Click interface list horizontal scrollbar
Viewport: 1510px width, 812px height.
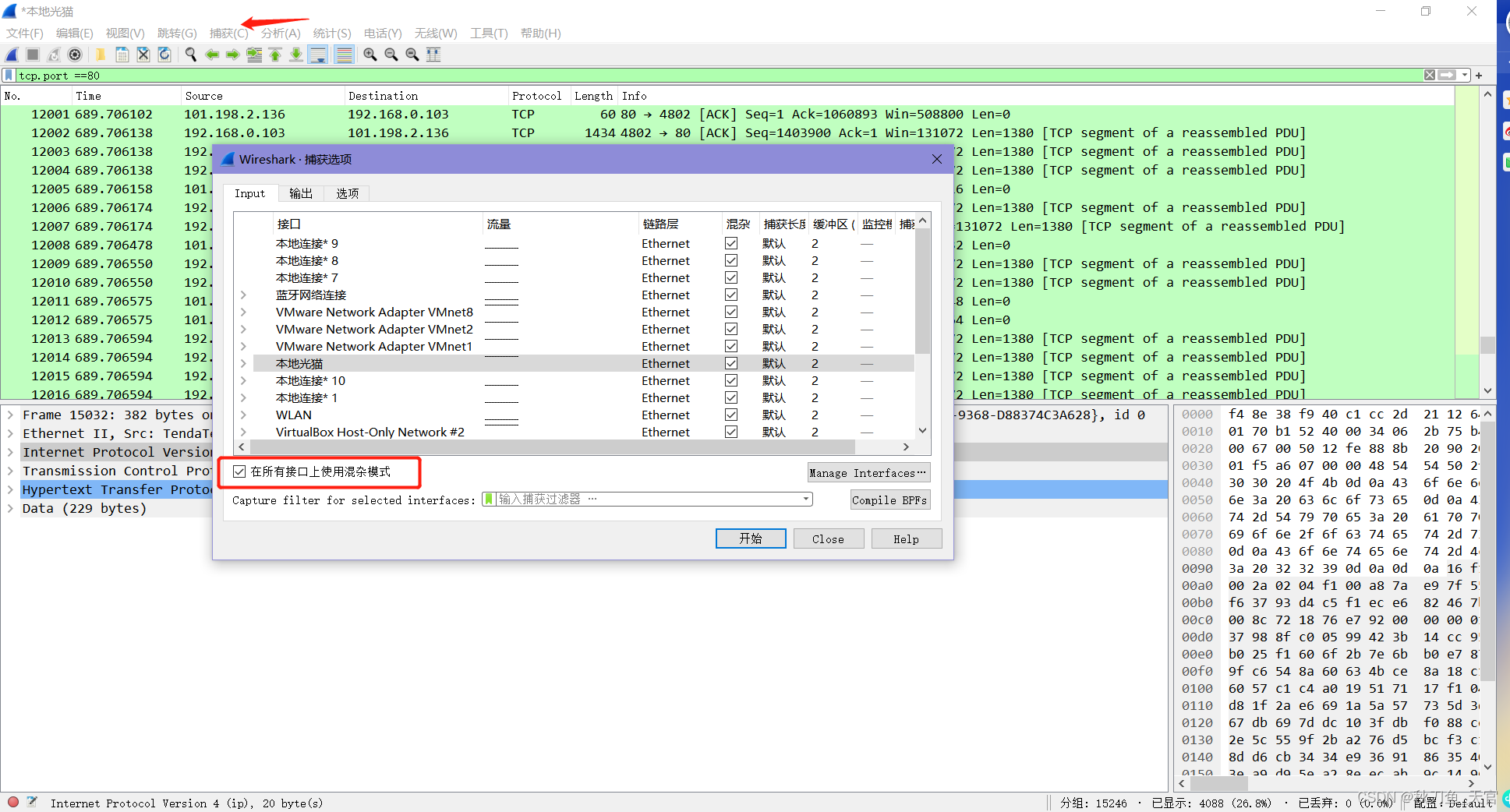[x=552, y=447]
